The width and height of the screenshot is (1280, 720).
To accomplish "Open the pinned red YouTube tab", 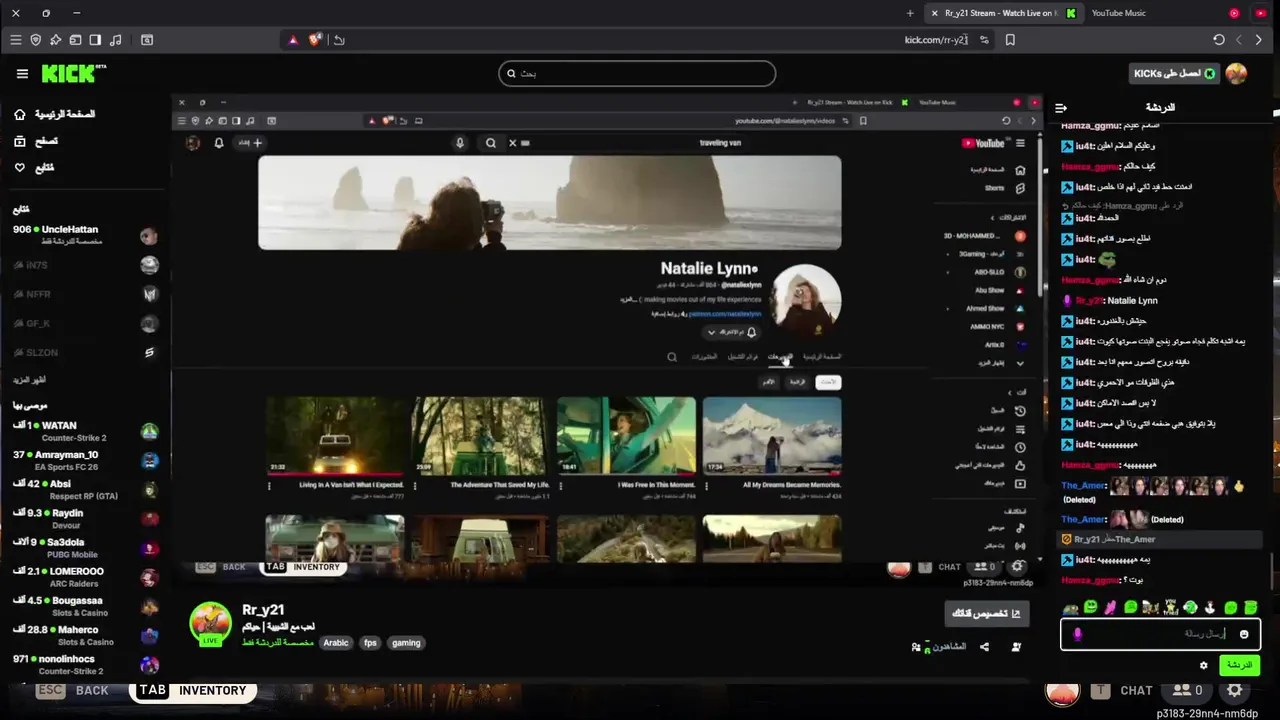I will tap(1260, 13).
